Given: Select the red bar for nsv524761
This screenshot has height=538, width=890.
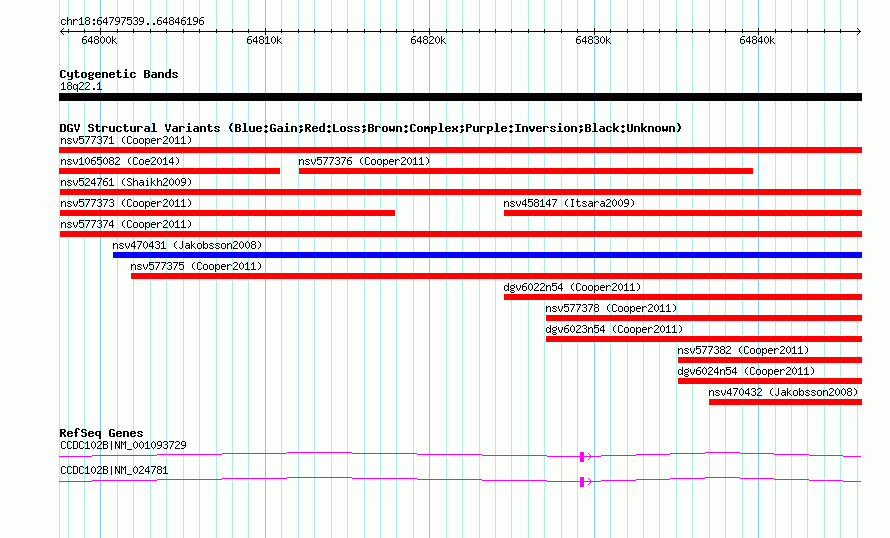Looking at the screenshot, I should coord(460,192).
